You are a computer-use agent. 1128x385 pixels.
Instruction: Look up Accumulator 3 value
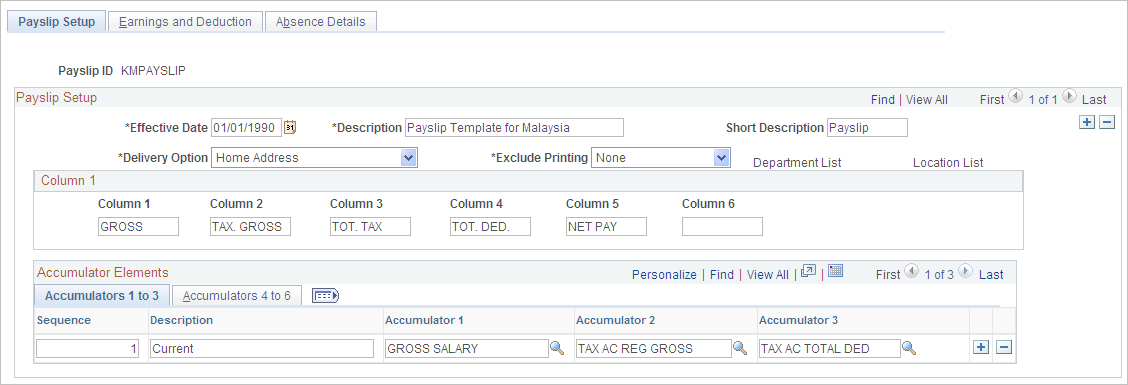point(909,348)
